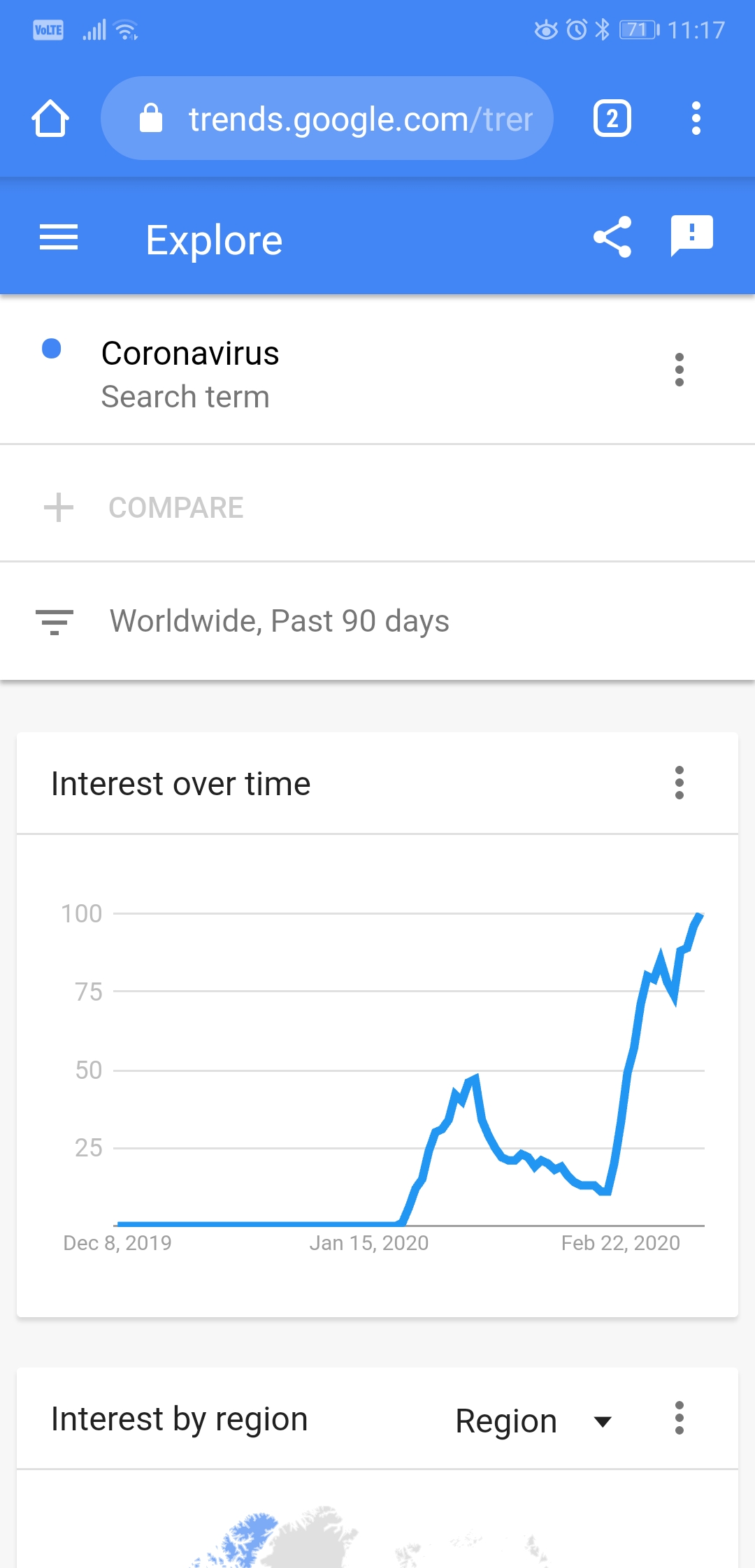The width and height of the screenshot is (755, 1568).
Task: Open Interest over time card options
Action: tap(679, 783)
